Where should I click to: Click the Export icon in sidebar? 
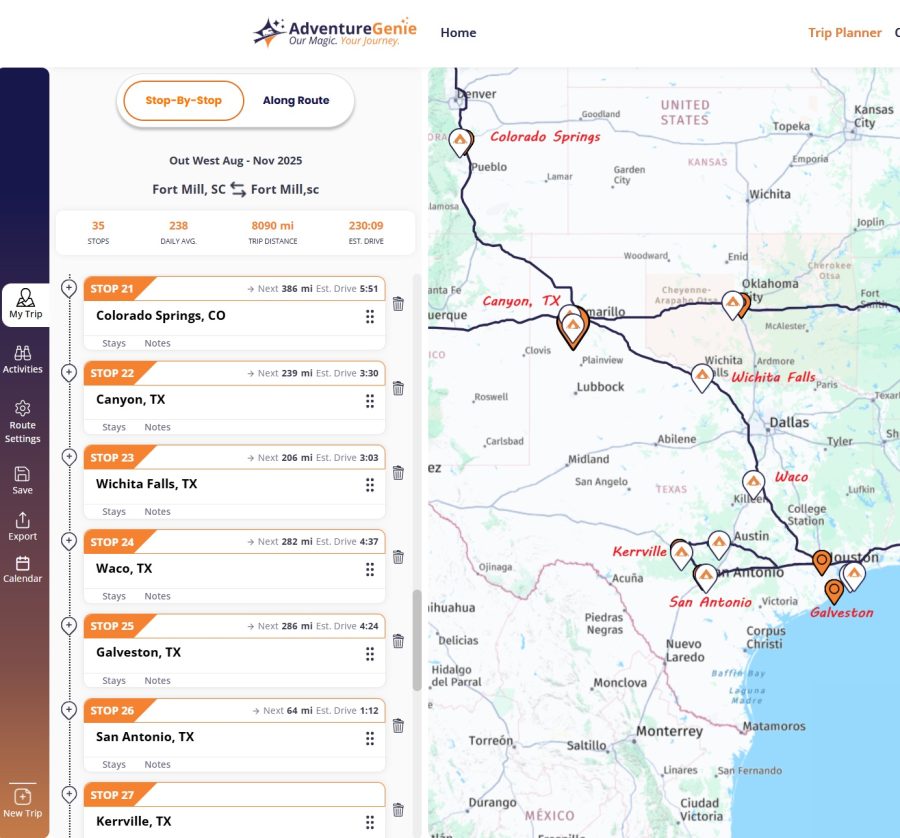pyautogui.click(x=22, y=527)
